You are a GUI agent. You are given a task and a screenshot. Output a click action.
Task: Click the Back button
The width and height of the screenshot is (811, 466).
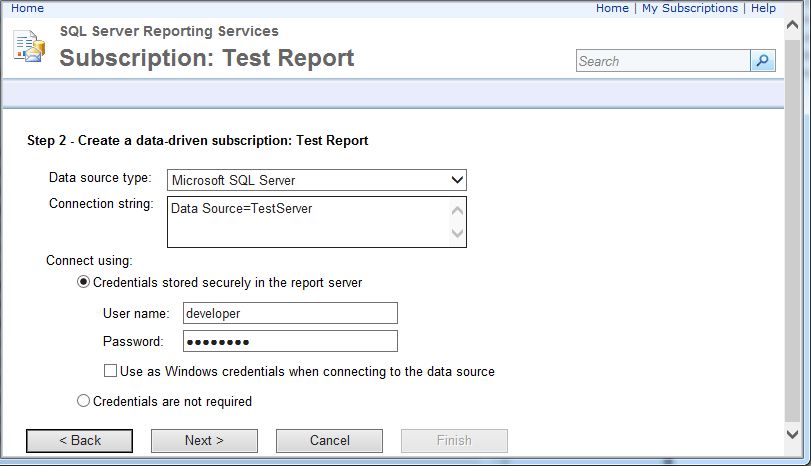[79, 440]
